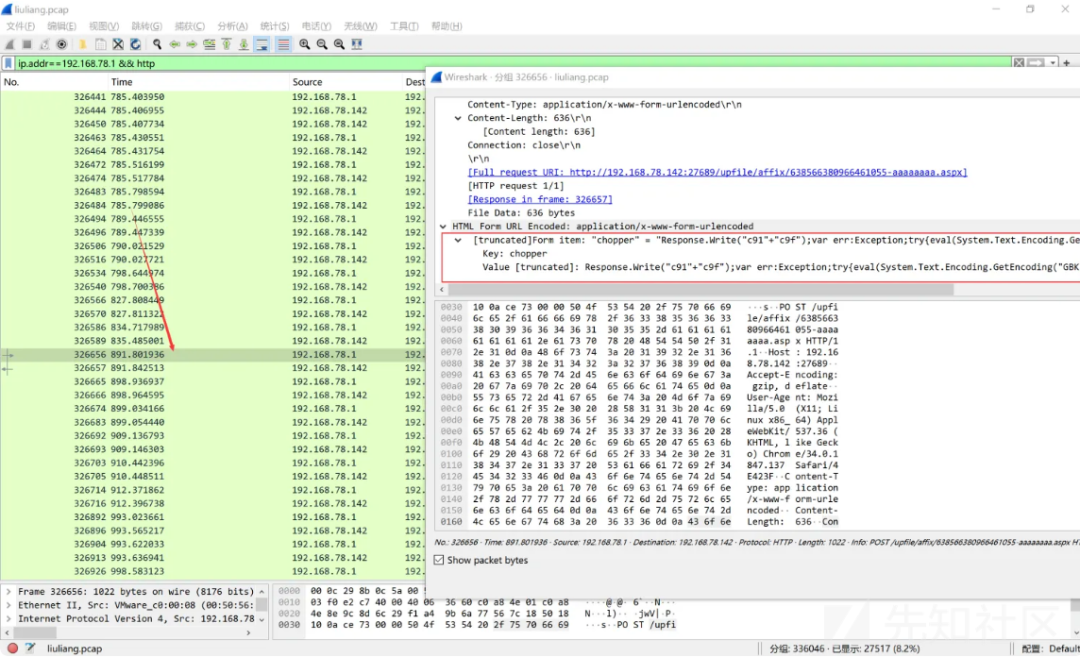Select the [HTTP request 1/1] line

[515, 186]
